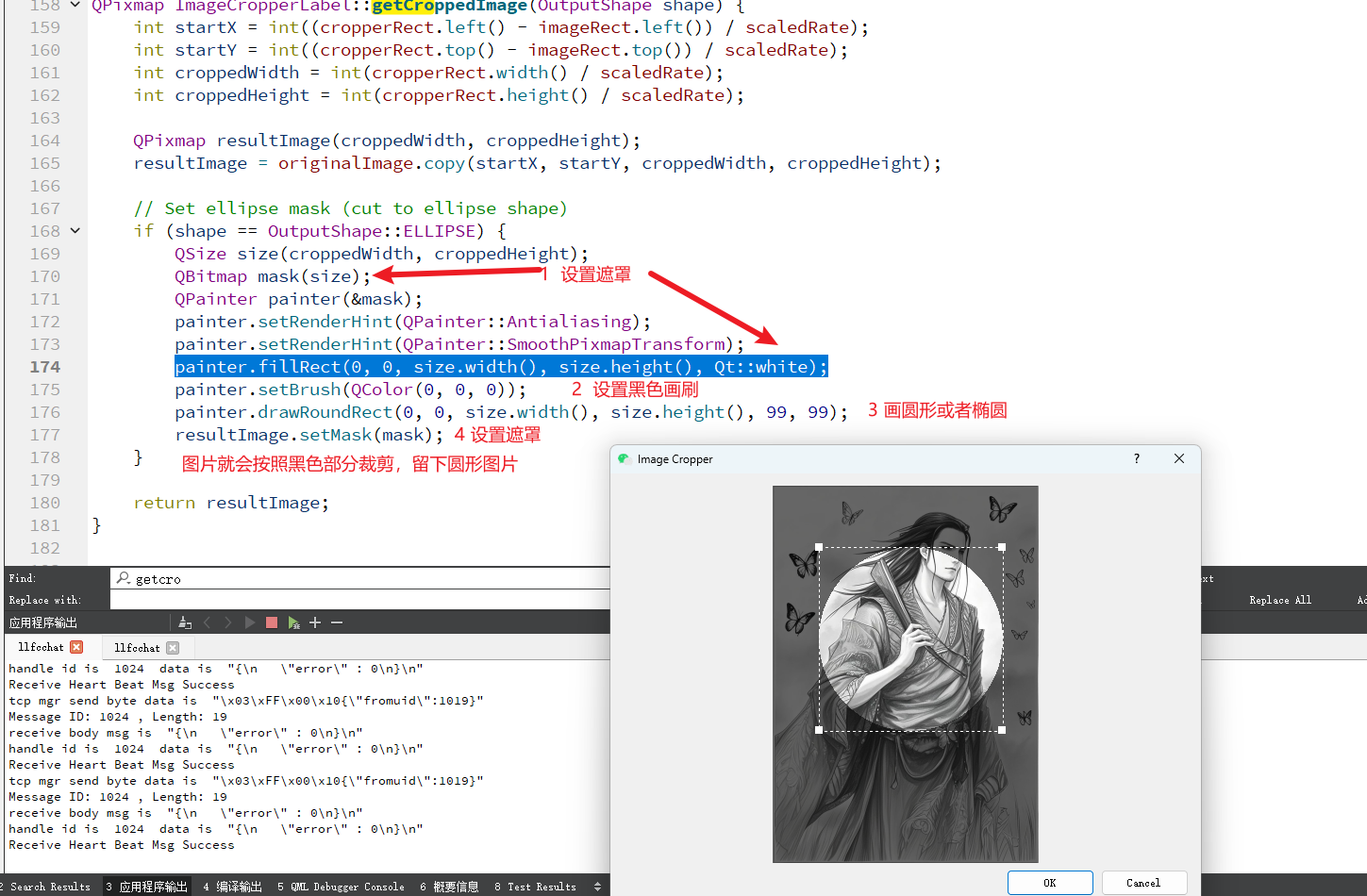The height and width of the screenshot is (896, 1367).
Task: Confirm crop with OK button
Action: pos(1050,883)
